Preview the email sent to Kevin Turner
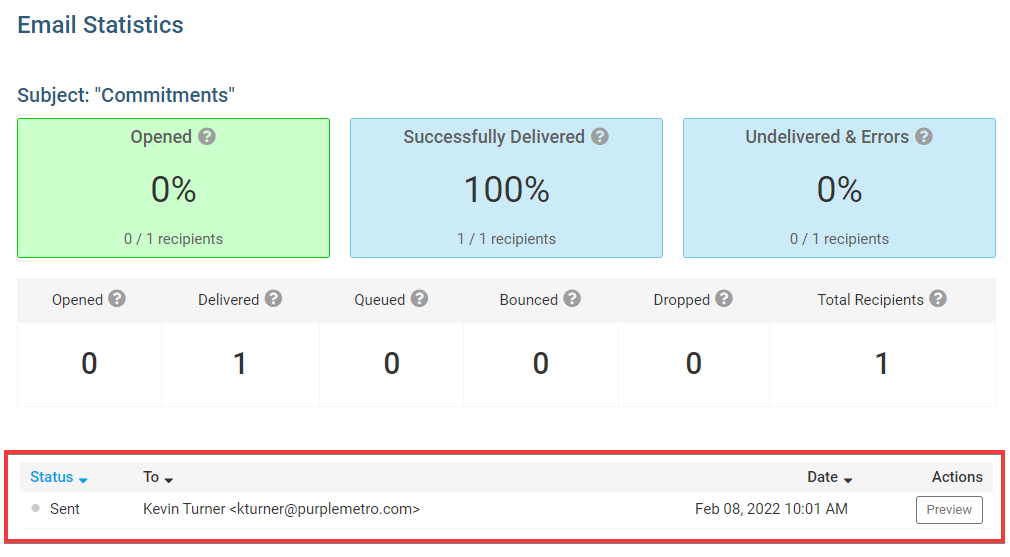The height and width of the screenshot is (557, 1010). [949, 509]
